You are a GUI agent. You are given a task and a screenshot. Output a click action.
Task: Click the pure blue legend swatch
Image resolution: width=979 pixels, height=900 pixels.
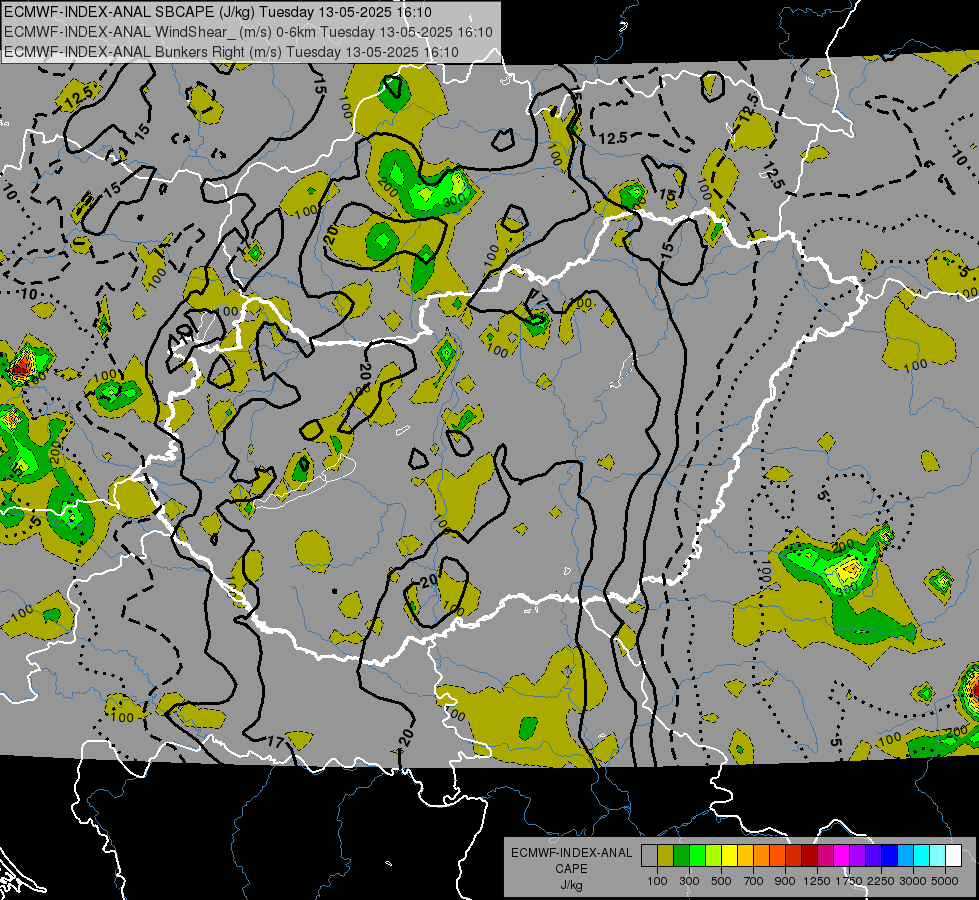(890, 856)
